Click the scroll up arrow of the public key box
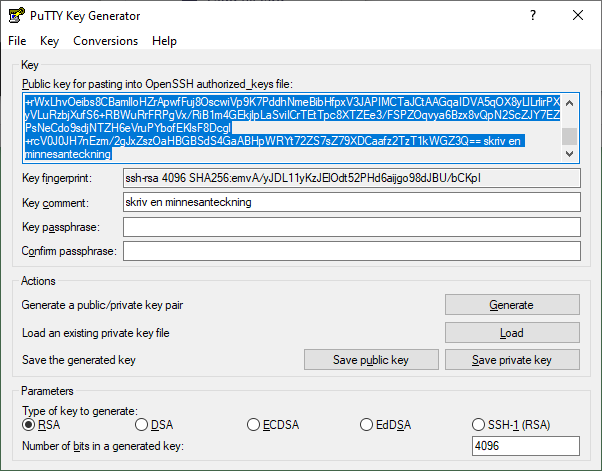 [x=570, y=103]
